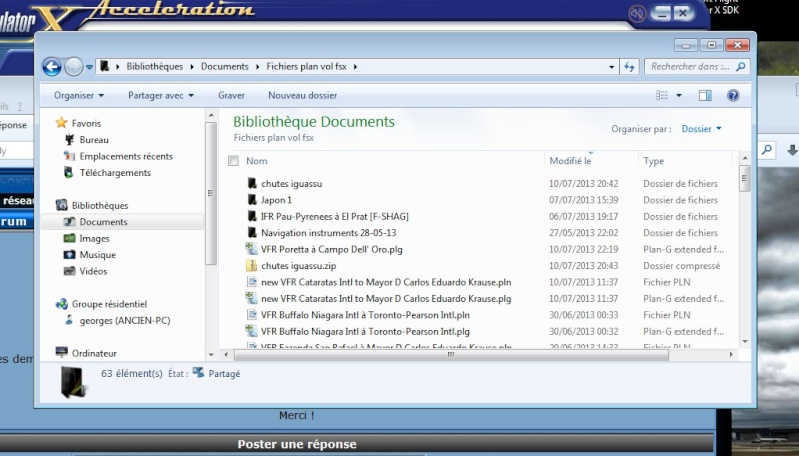Click horizontal scrollbar left arrow

(x=227, y=355)
